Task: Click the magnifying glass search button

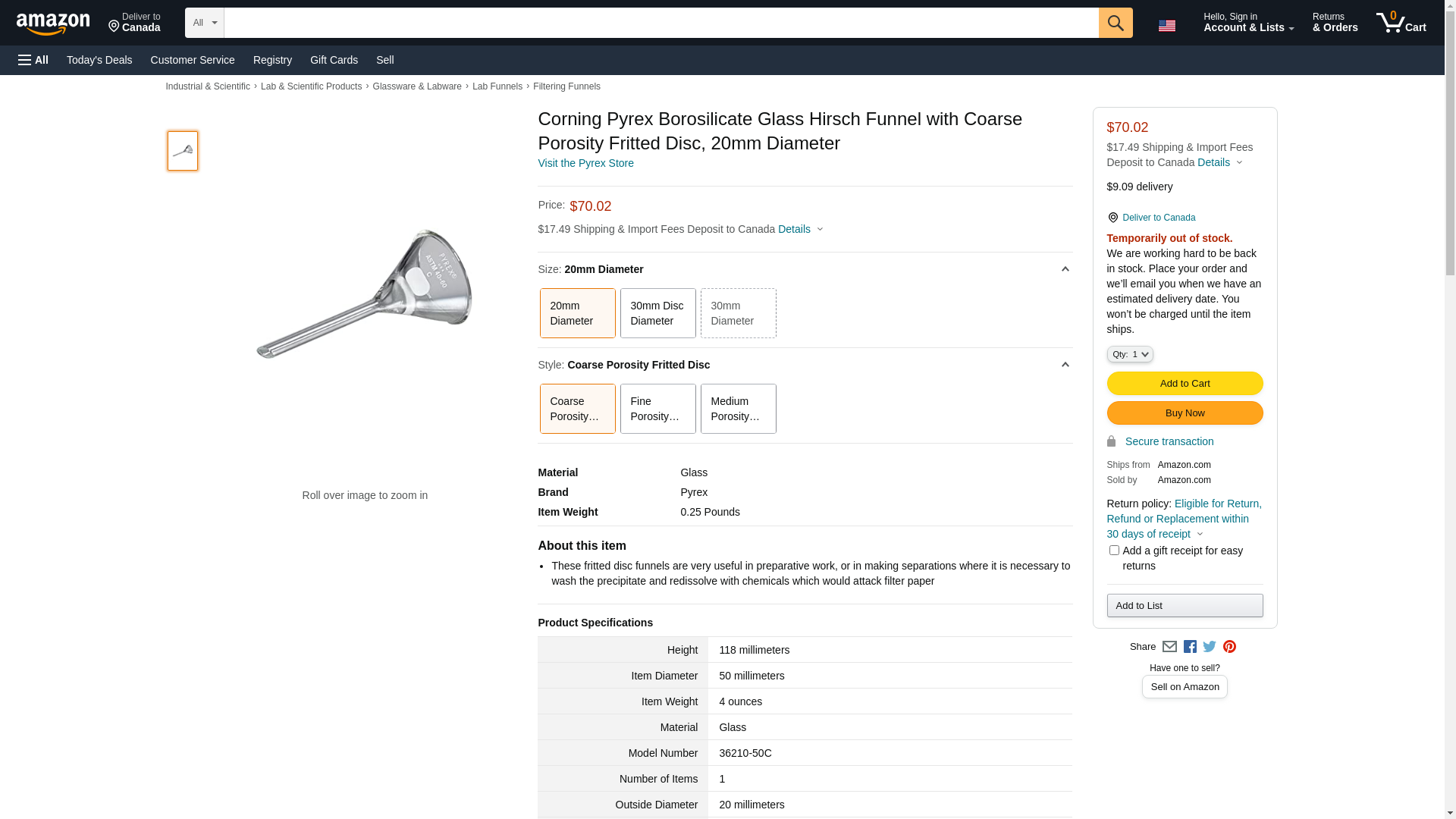Action: pos(1115,23)
